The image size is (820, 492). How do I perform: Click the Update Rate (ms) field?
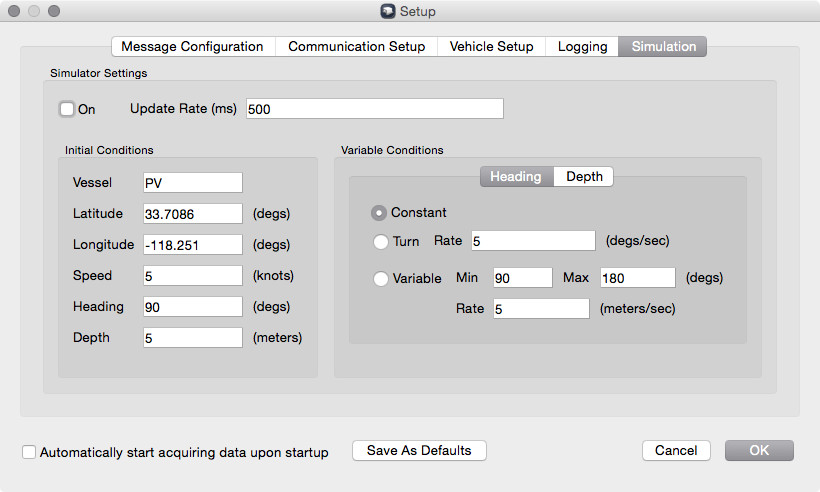click(374, 109)
